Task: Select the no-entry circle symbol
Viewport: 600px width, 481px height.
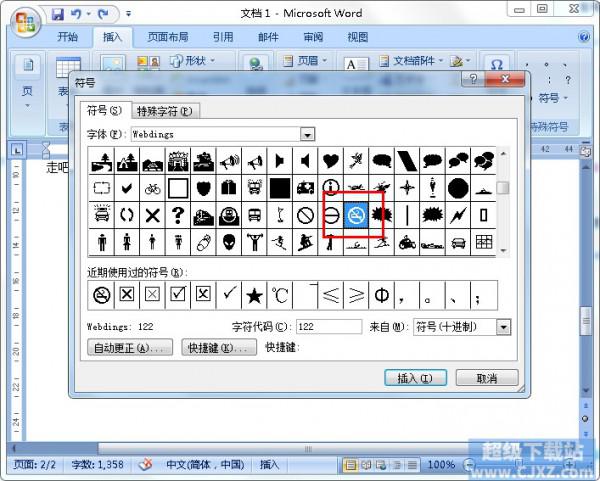Action: 331,215
